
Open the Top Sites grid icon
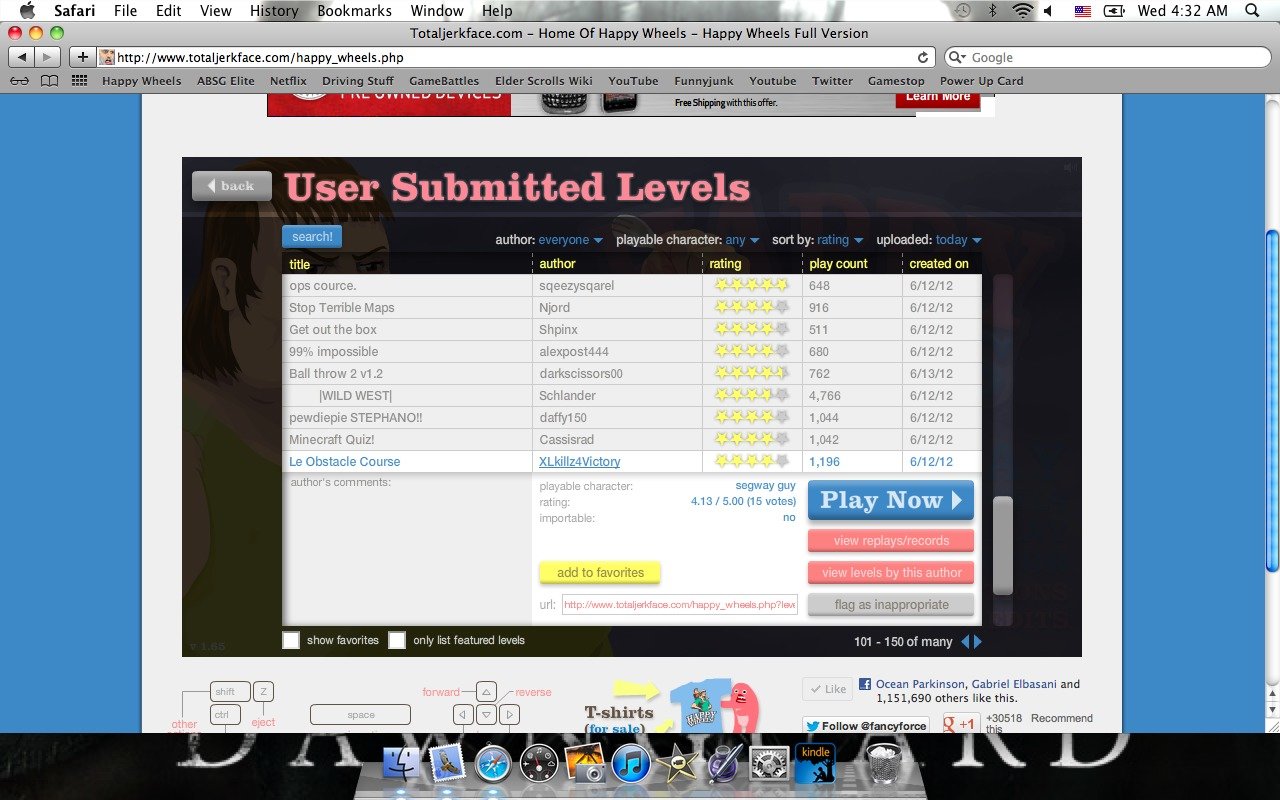79,81
